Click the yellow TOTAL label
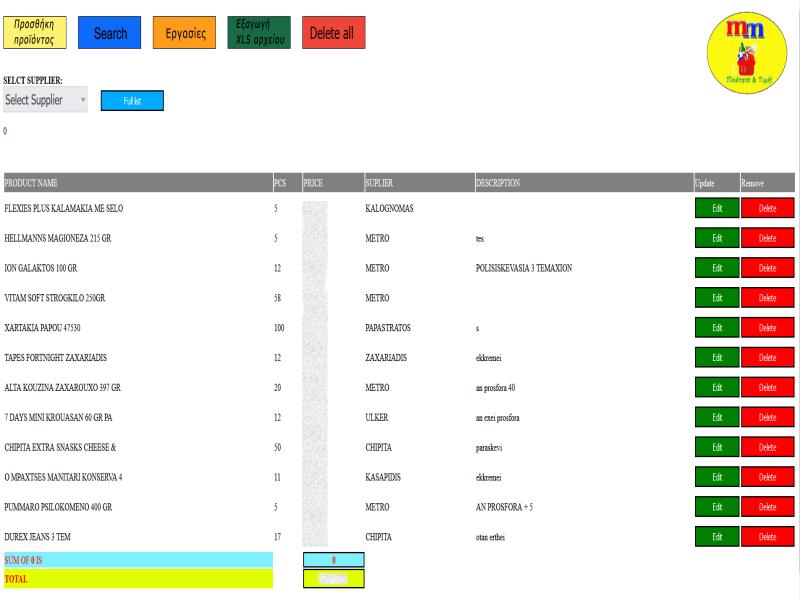Image resolution: width=800 pixels, height=600 pixels. pyautogui.click(x=16, y=579)
